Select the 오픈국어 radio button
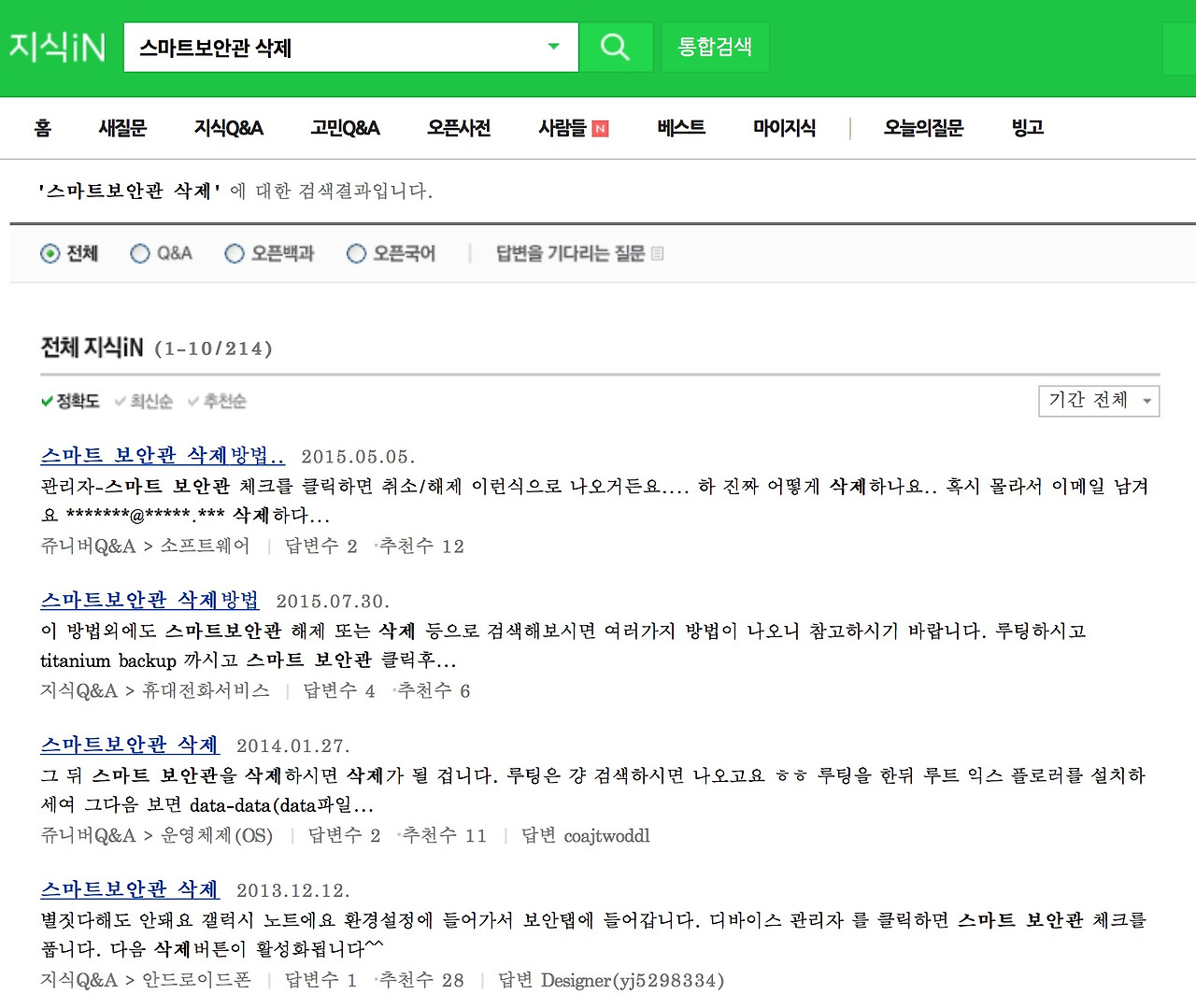The image size is (1196, 1008). pos(356,253)
